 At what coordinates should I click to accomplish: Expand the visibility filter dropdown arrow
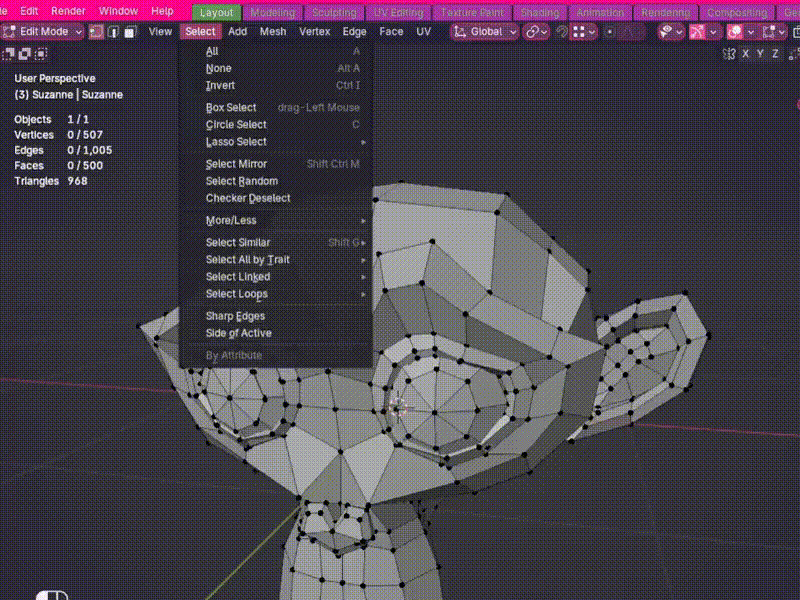click(x=679, y=32)
